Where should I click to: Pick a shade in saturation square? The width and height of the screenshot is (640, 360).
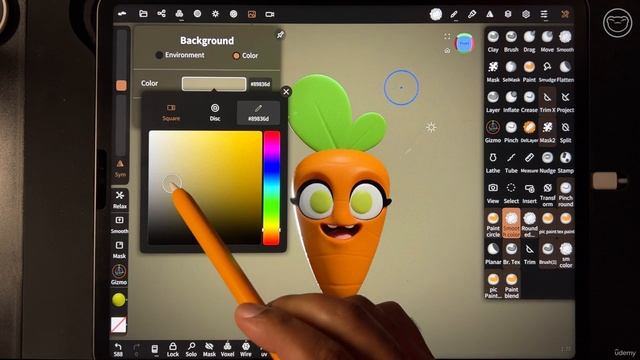[205, 187]
